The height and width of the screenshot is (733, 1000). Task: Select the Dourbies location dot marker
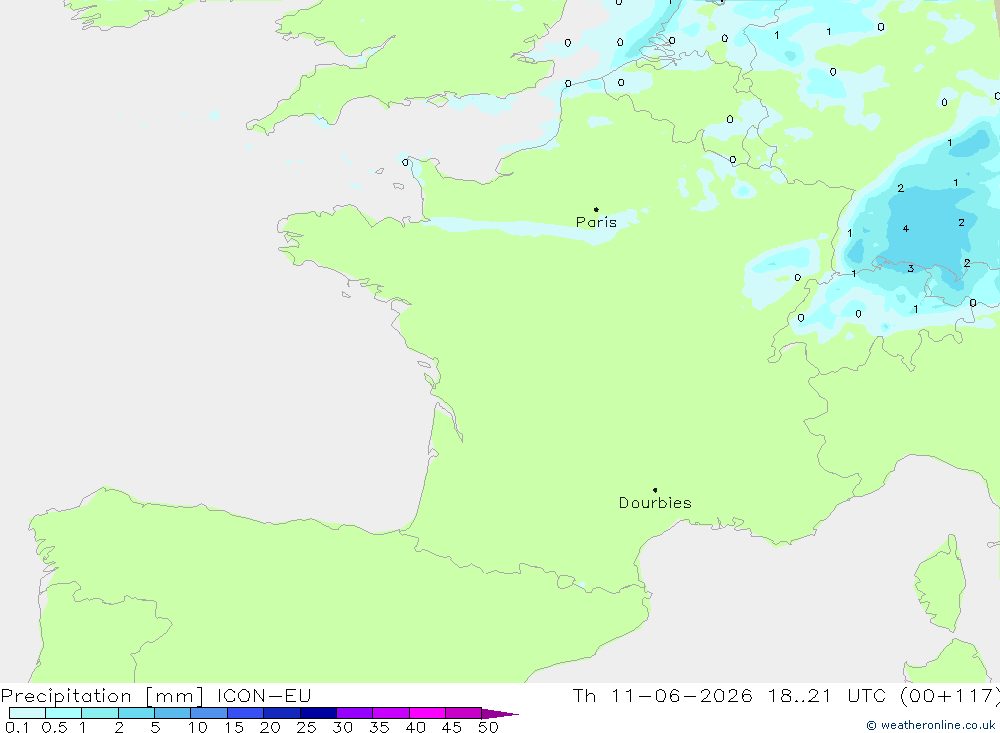pyautogui.click(x=655, y=490)
